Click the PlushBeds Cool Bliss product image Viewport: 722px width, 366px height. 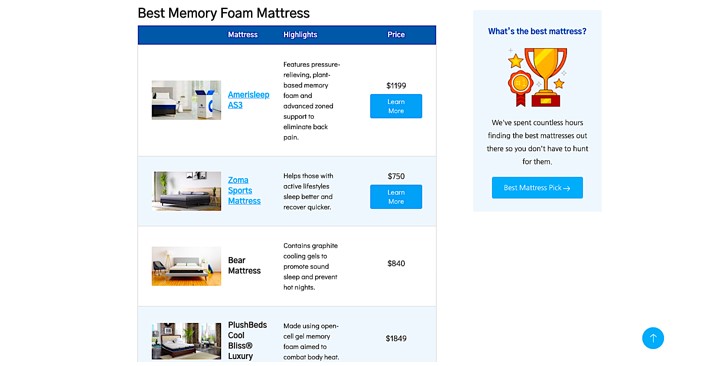tap(186, 341)
